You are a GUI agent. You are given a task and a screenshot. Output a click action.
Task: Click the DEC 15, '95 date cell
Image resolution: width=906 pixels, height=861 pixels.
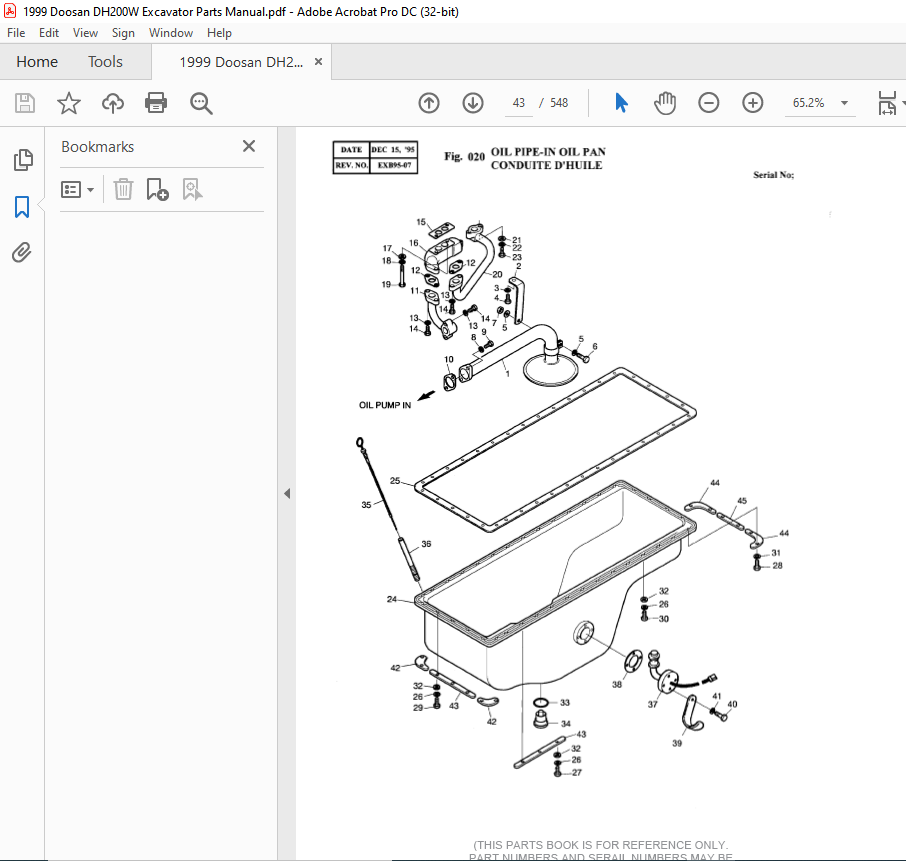(393, 149)
